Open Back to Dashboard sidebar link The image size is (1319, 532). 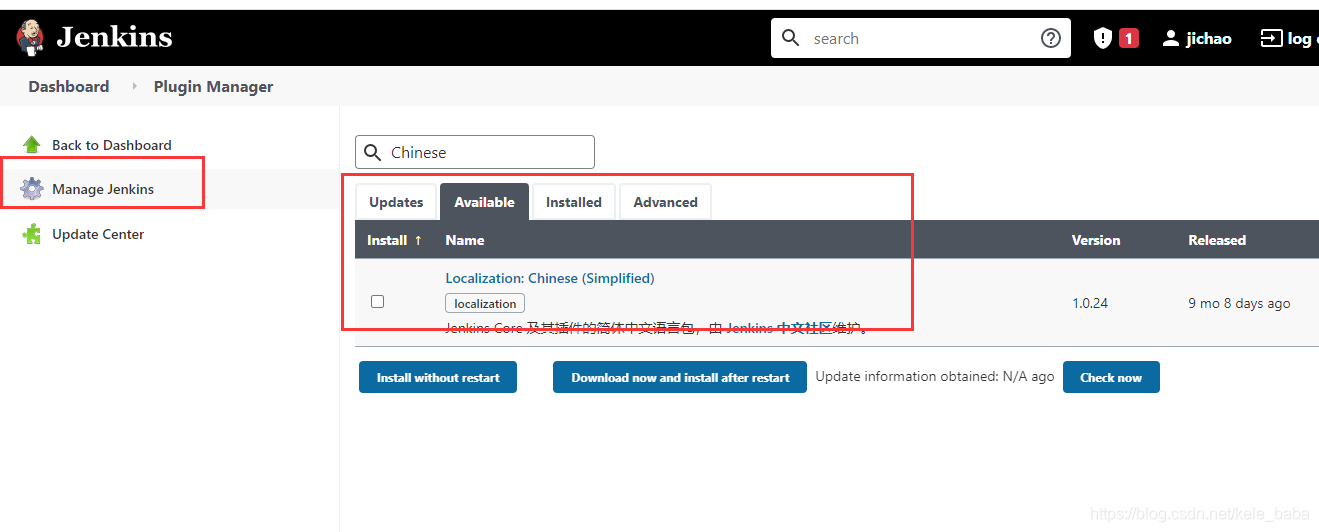click(112, 145)
